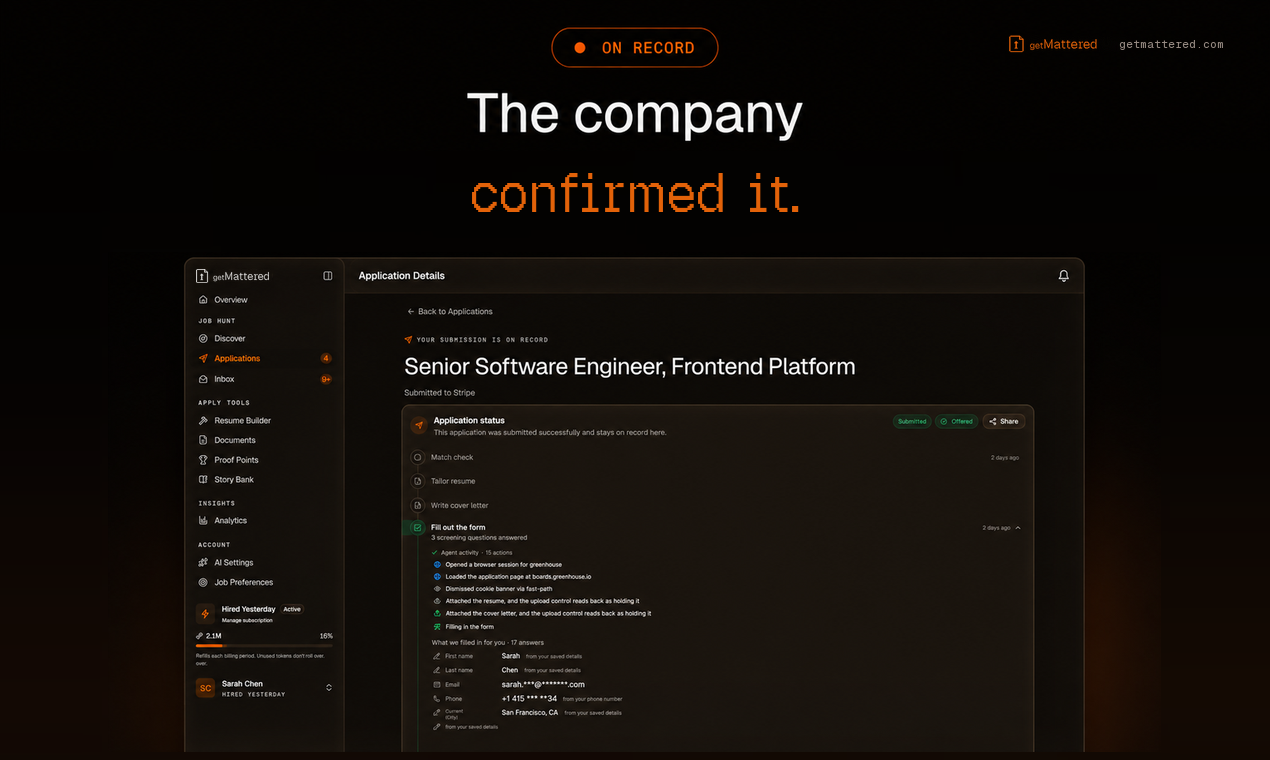Viewport: 1270px width, 760px height.
Task: Open the Sarah Chen account switcher chevron
Action: (x=329, y=688)
